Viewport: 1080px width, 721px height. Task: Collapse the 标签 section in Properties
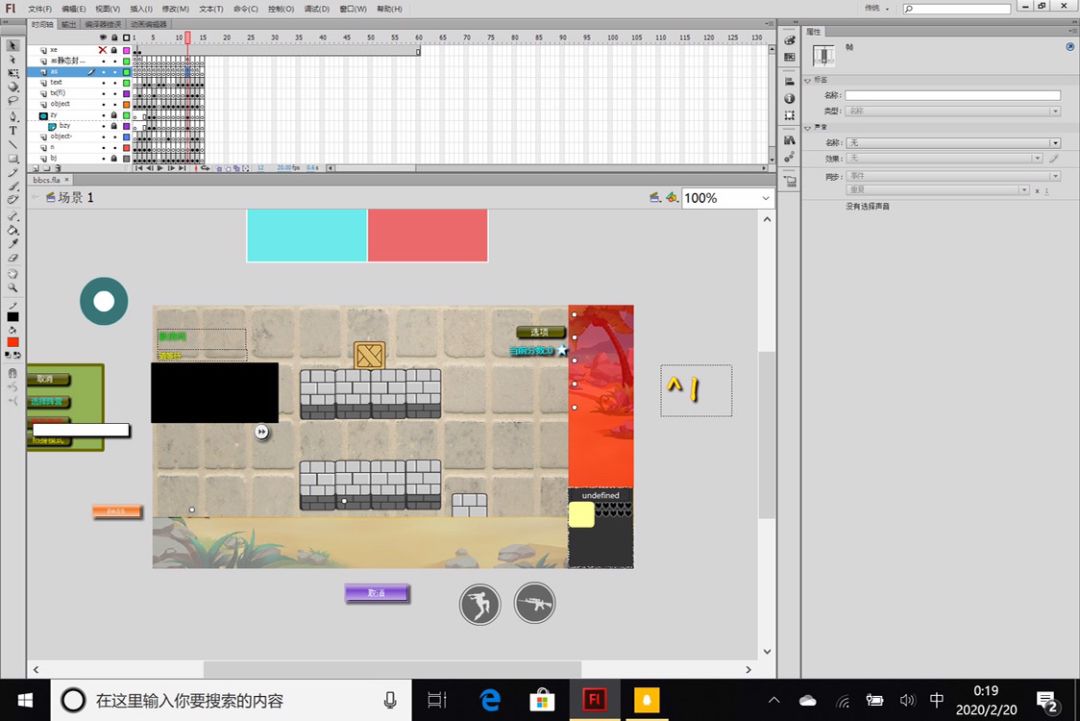[x=808, y=80]
